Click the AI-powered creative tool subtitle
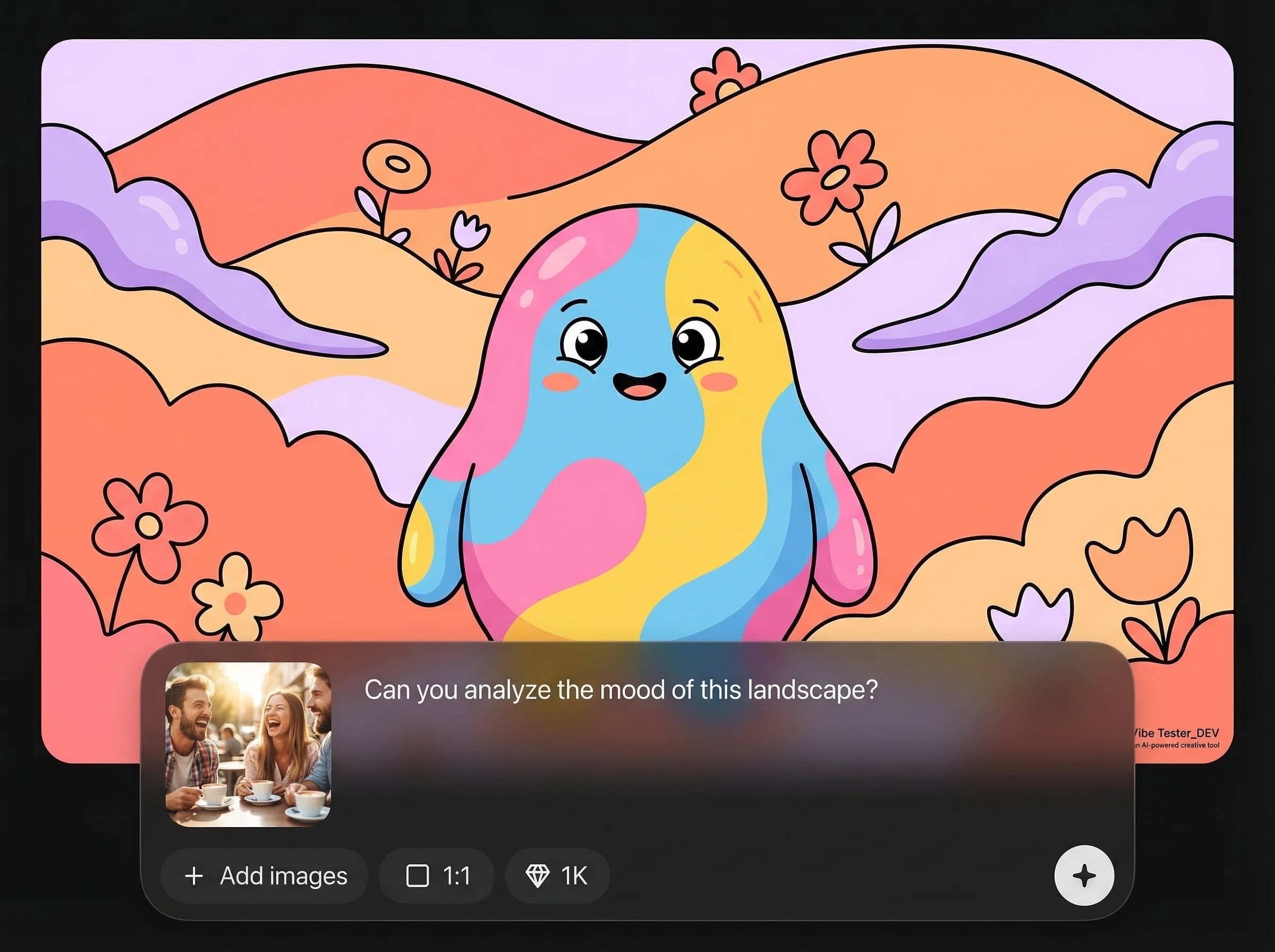 tap(1178, 746)
